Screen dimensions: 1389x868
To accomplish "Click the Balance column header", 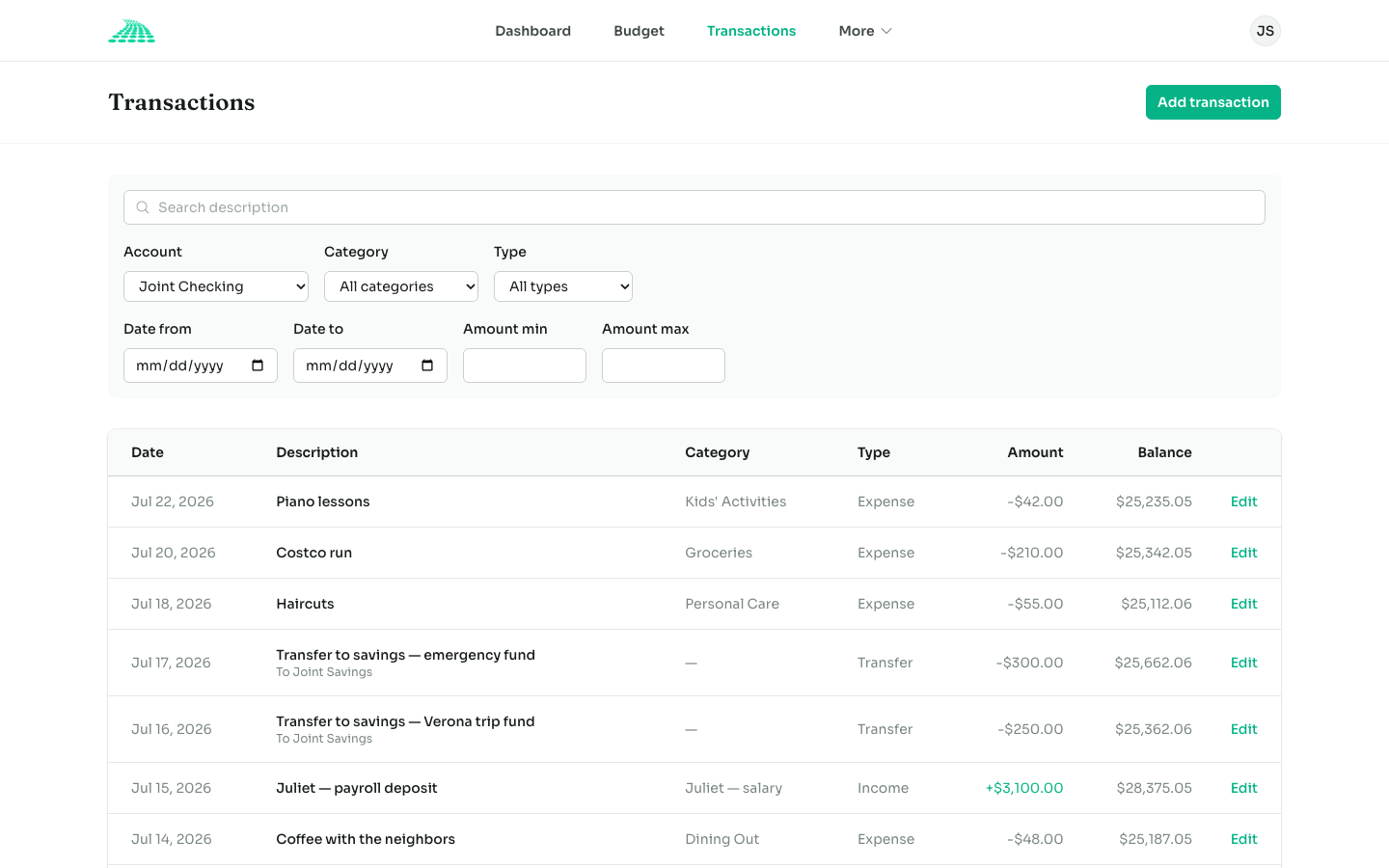I will (x=1164, y=452).
